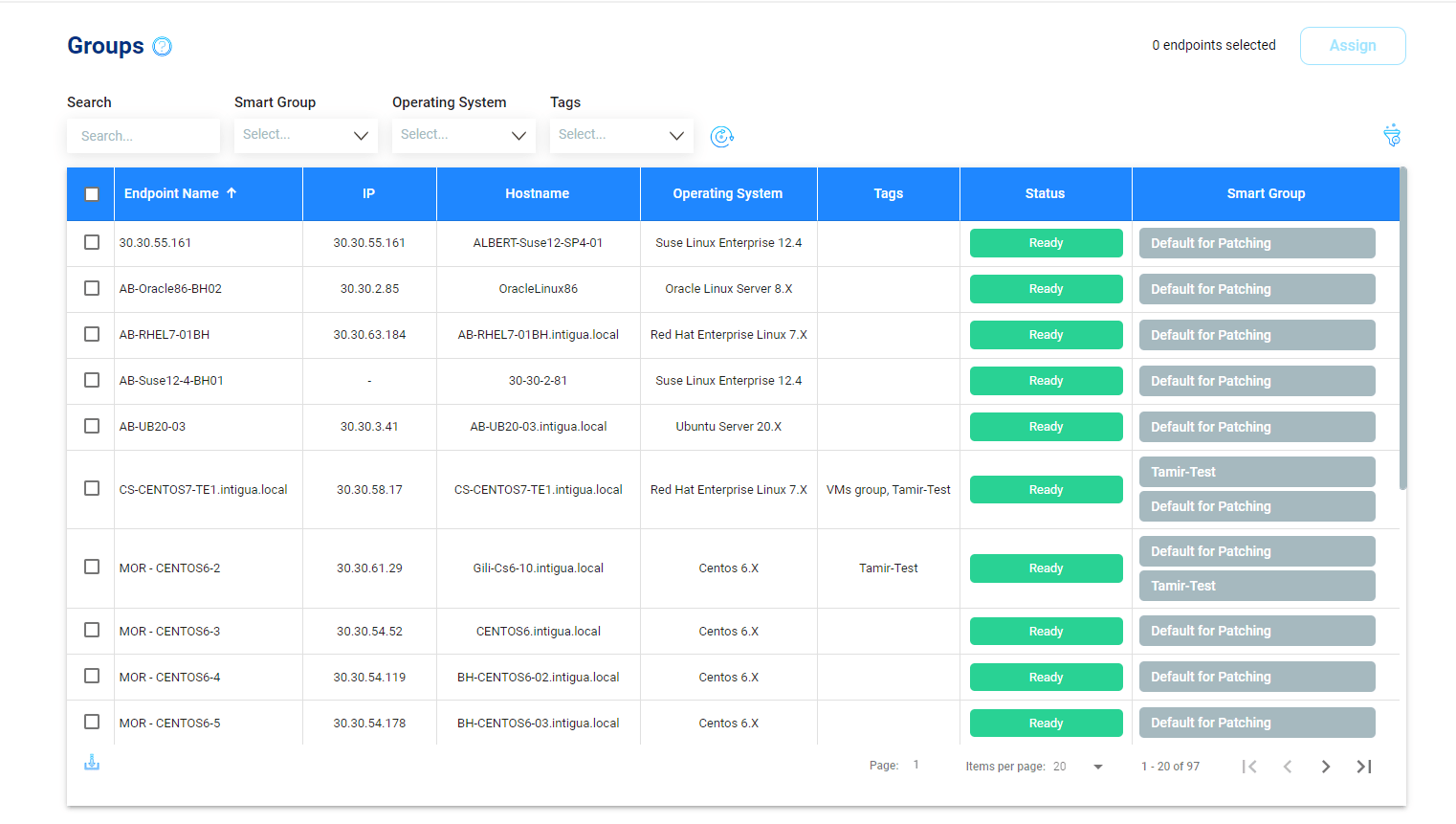The height and width of the screenshot is (824, 1456).
Task: Click the download/export icon at table bottom
Action: pyautogui.click(x=91, y=762)
